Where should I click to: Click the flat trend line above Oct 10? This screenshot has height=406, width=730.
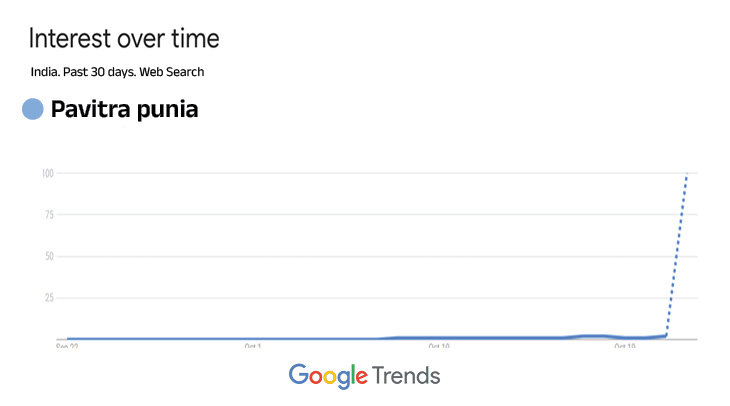tap(438, 338)
